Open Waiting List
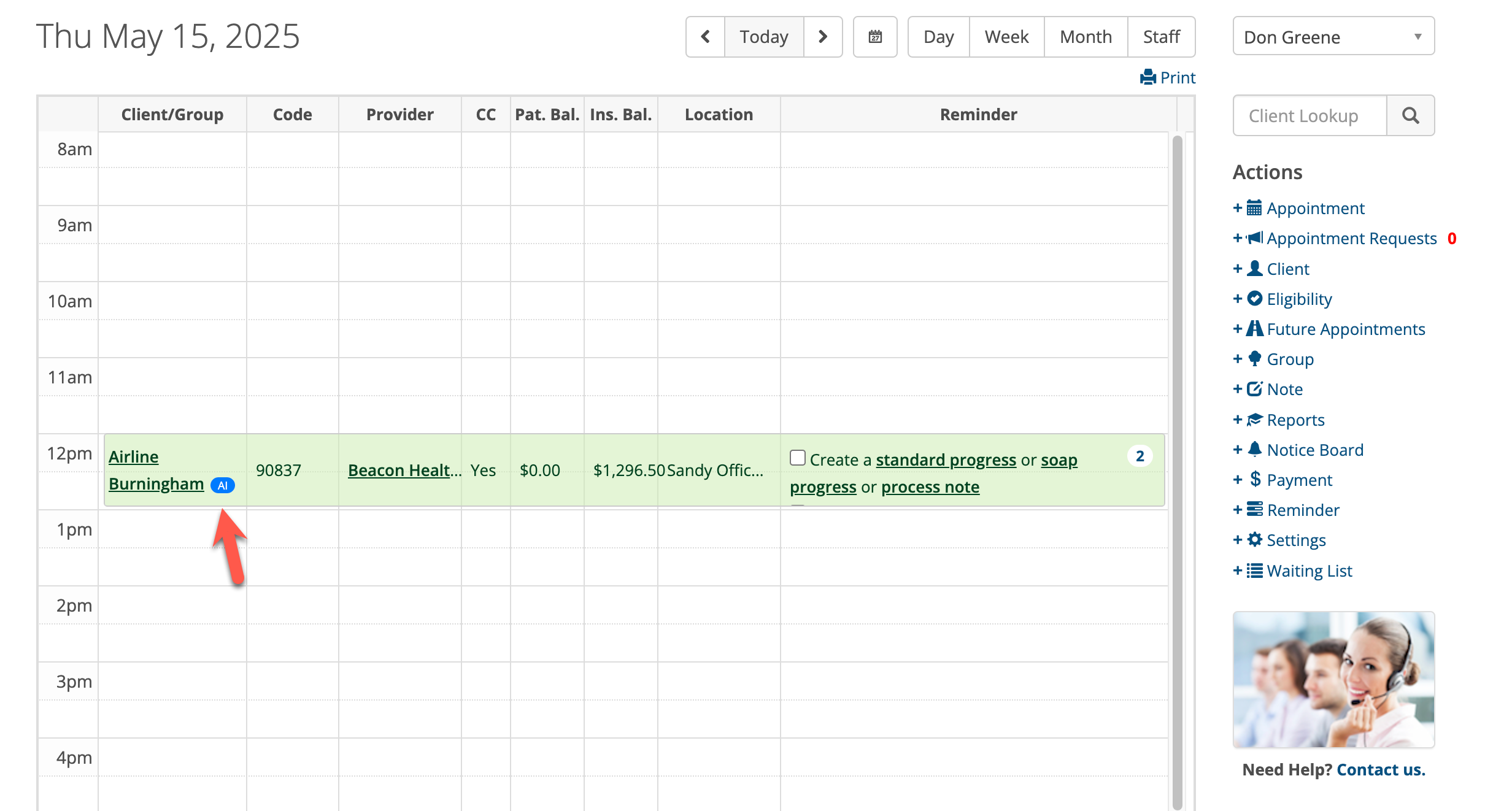 point(1309,571)
